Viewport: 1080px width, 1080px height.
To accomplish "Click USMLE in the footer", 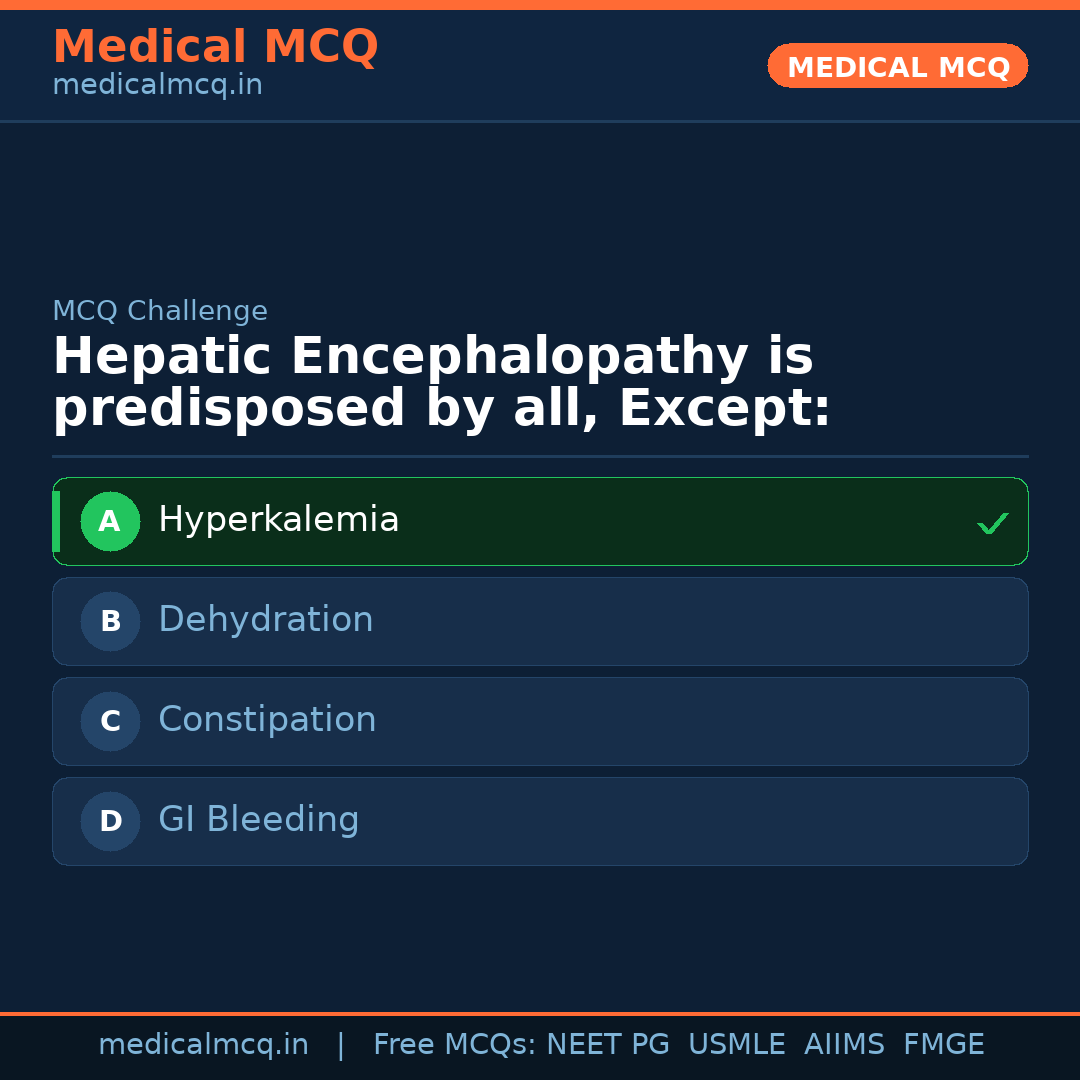I will pyautogui.click(x=736, y=1045).
